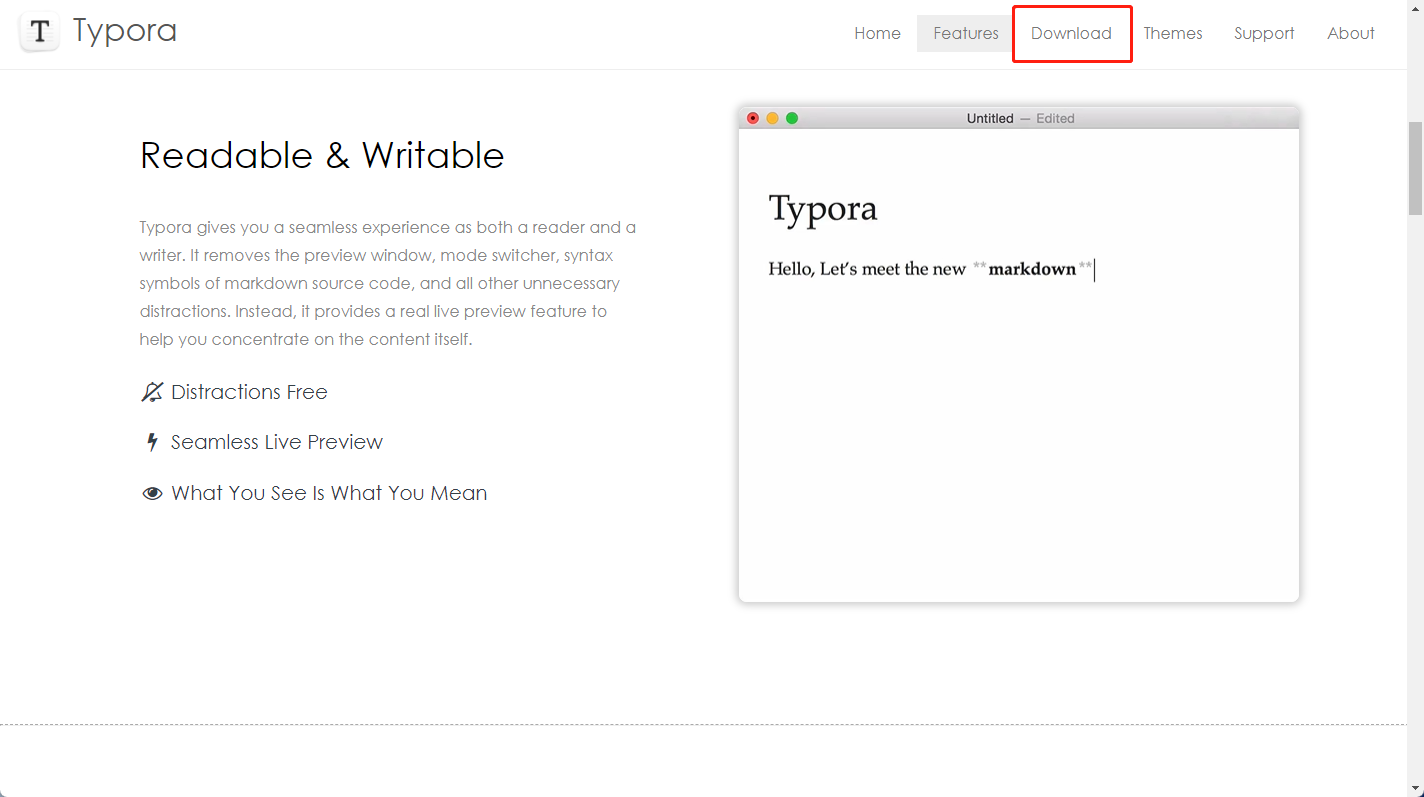
Task: Click the Typora T logo icon
Action: 40,32
